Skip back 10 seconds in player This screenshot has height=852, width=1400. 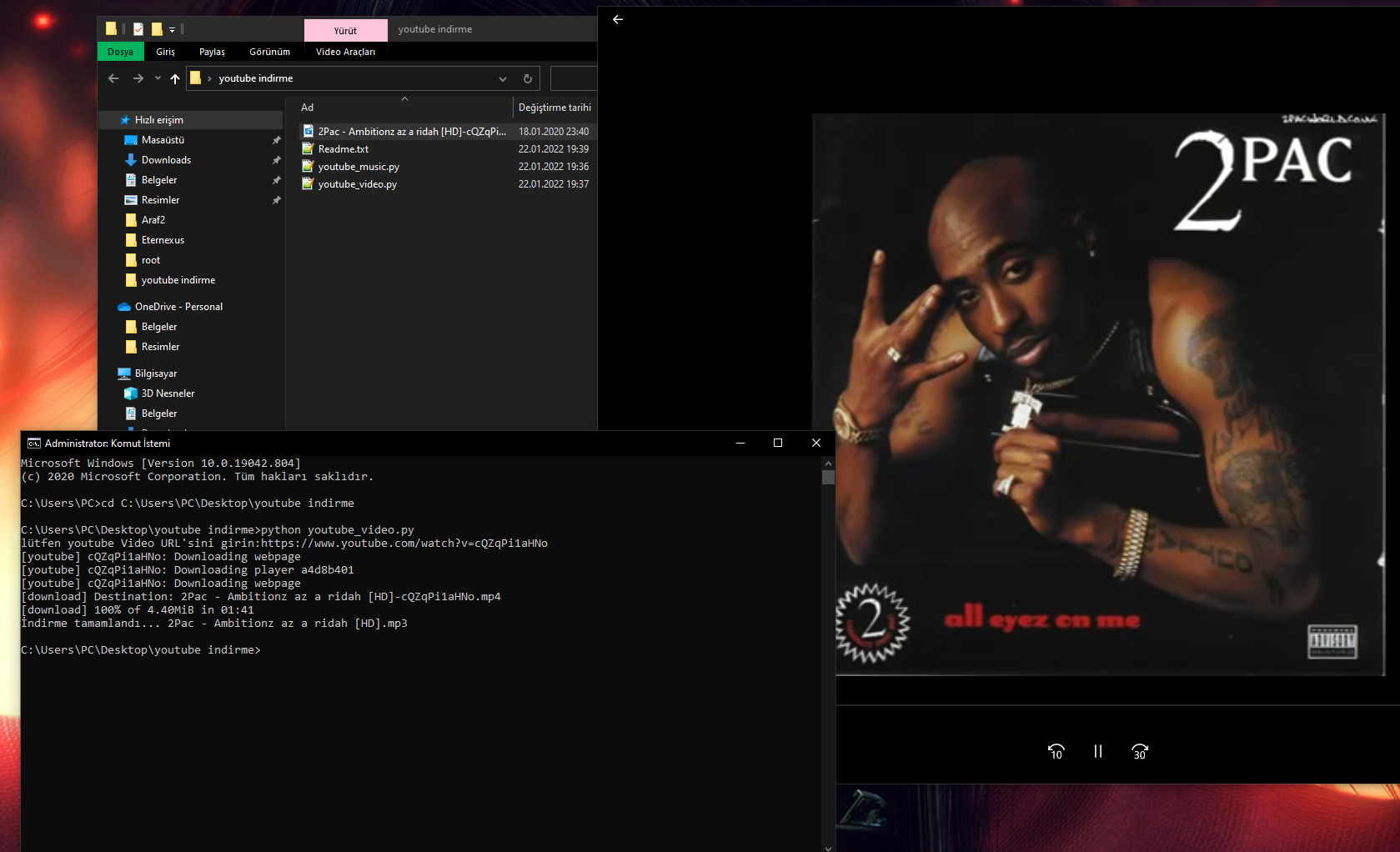tap(1056, 751)
